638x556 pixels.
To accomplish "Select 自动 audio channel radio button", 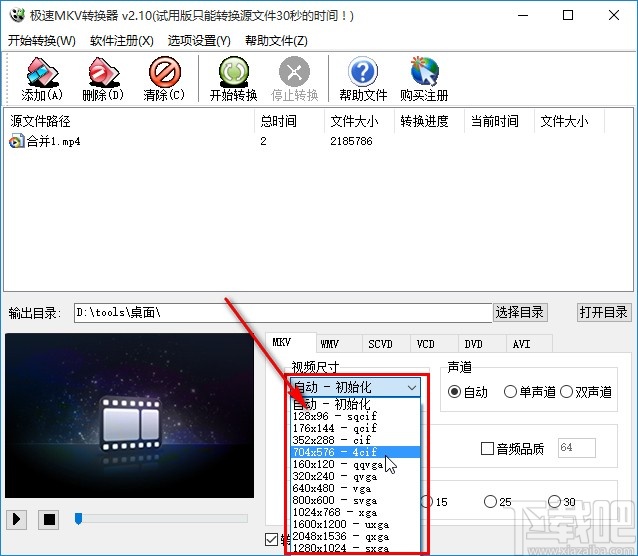I will click(x=454, y=392).
